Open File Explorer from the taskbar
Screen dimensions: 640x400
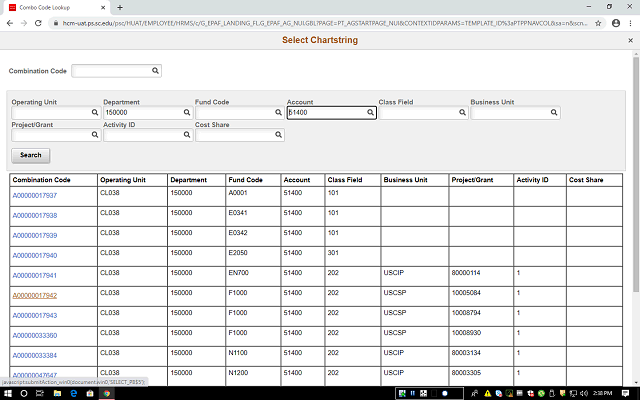(x=57, y=393)
